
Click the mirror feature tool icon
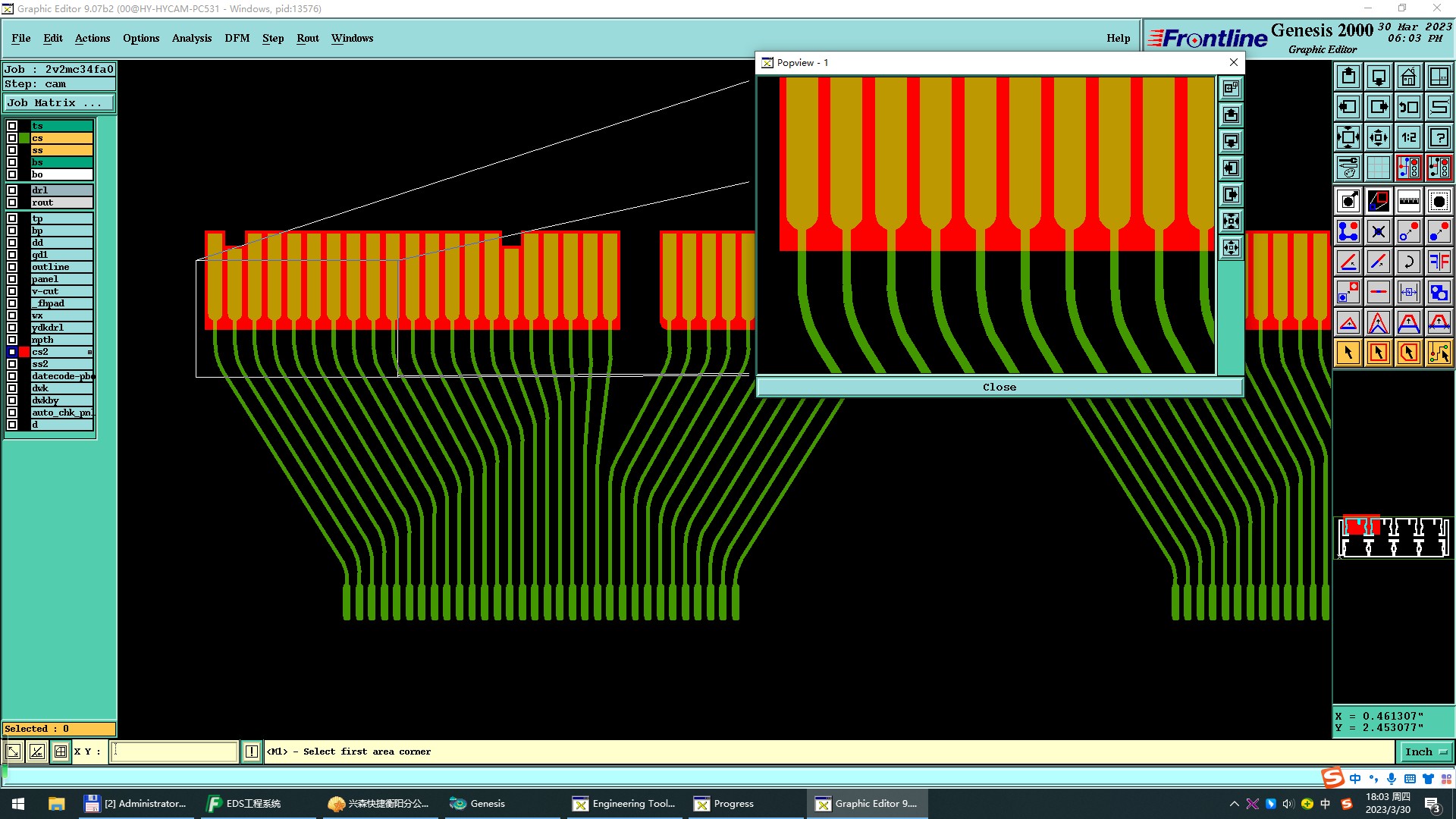click(1439, 262)
